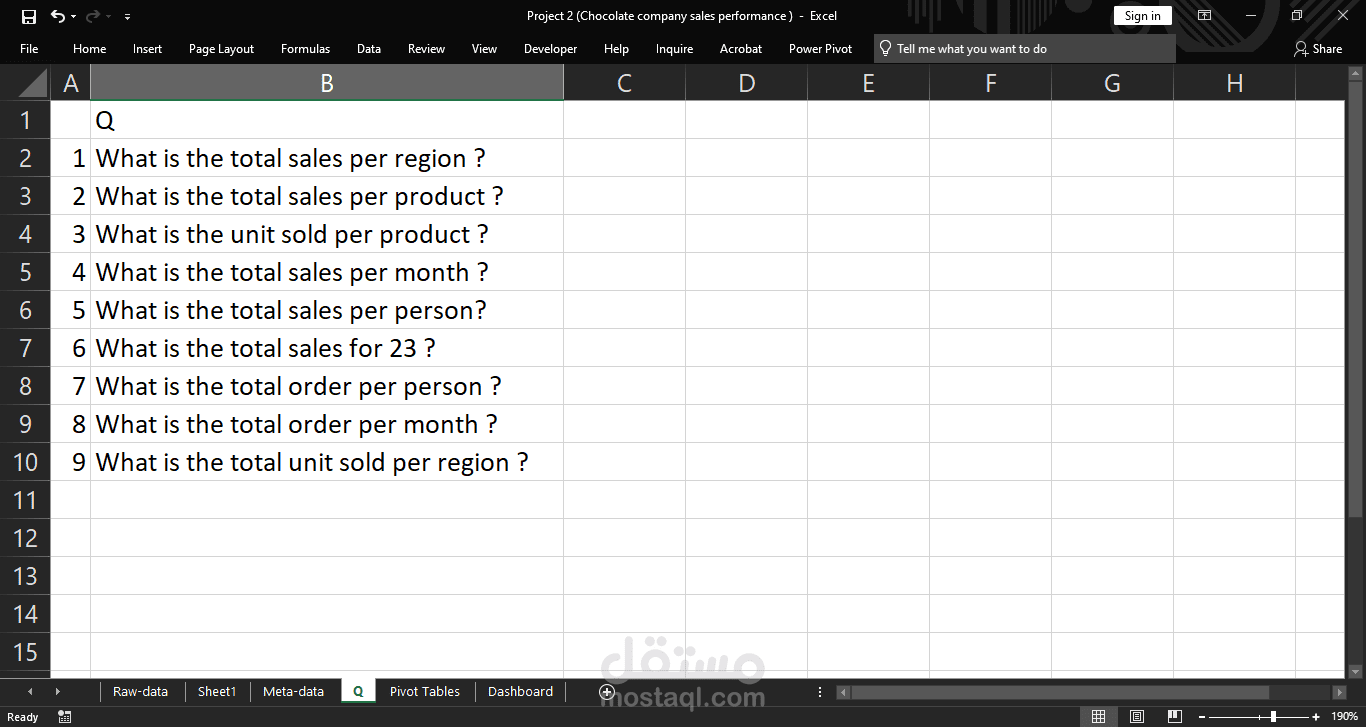Click the zoom out minus icon
The width and height of the screenshot is (1366, 727).
(1201, 717)
